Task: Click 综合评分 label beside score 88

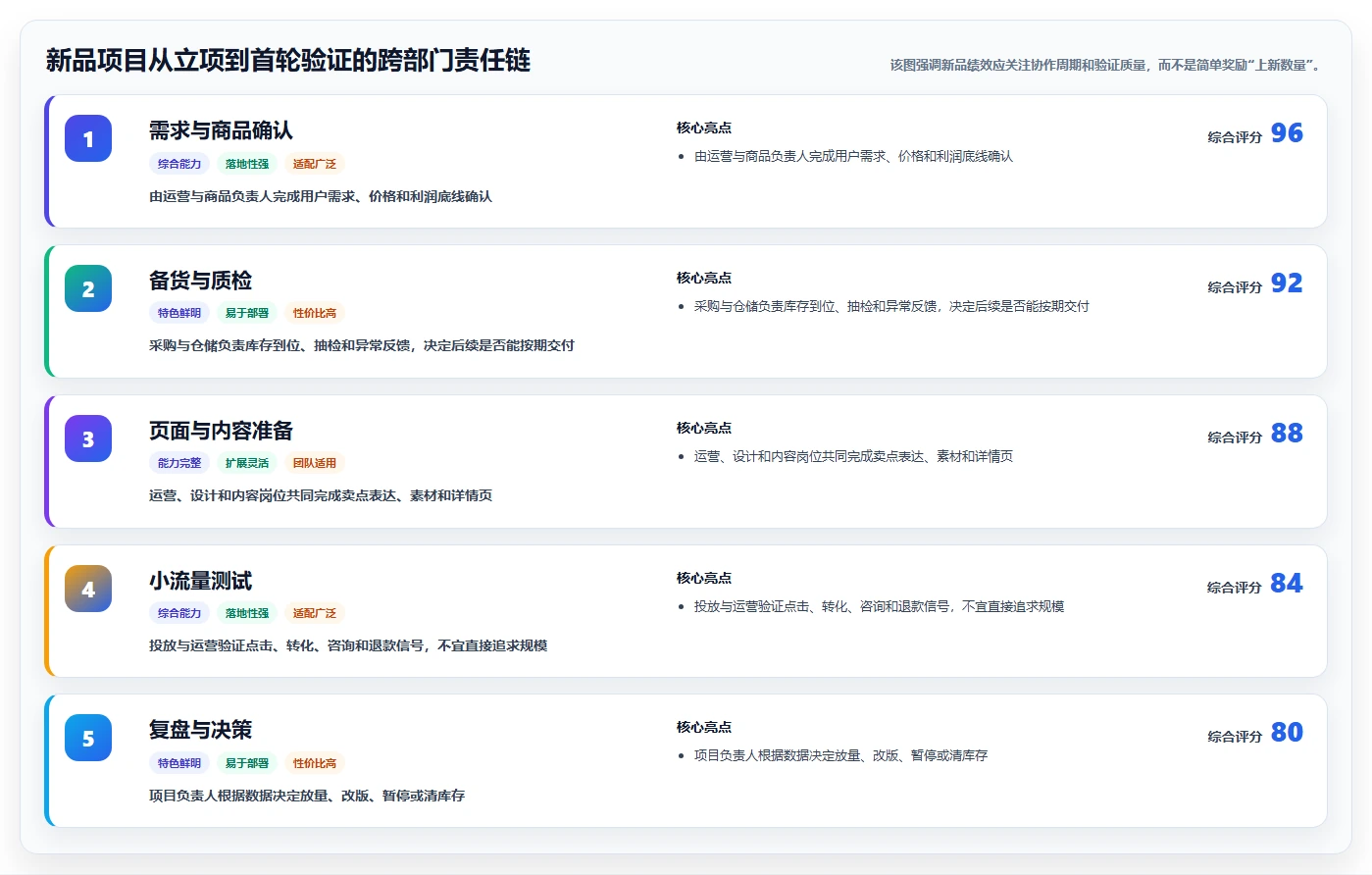Action: [x=1235, y=437]
